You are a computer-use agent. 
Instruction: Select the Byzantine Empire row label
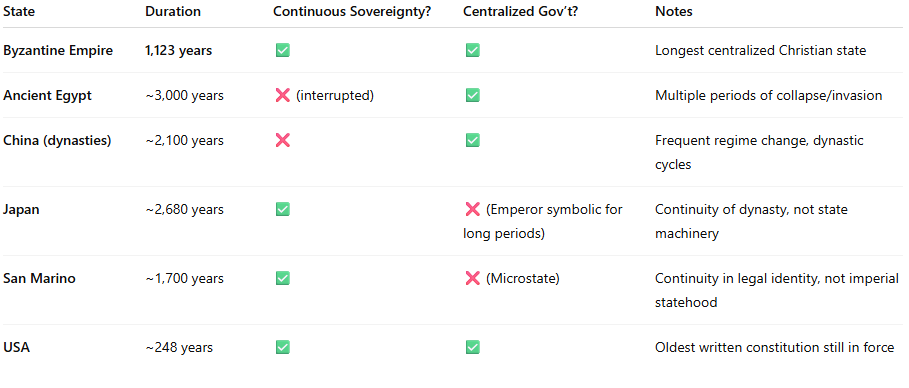(58, 50)
